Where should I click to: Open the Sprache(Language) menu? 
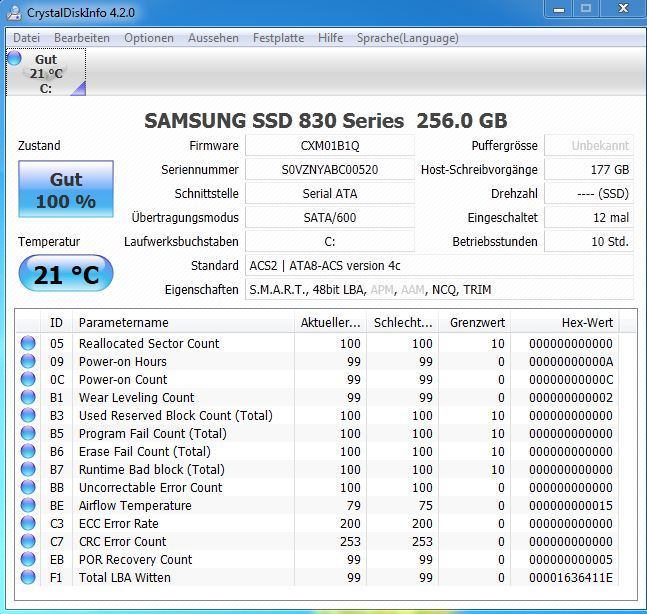(x=408, y=38)
